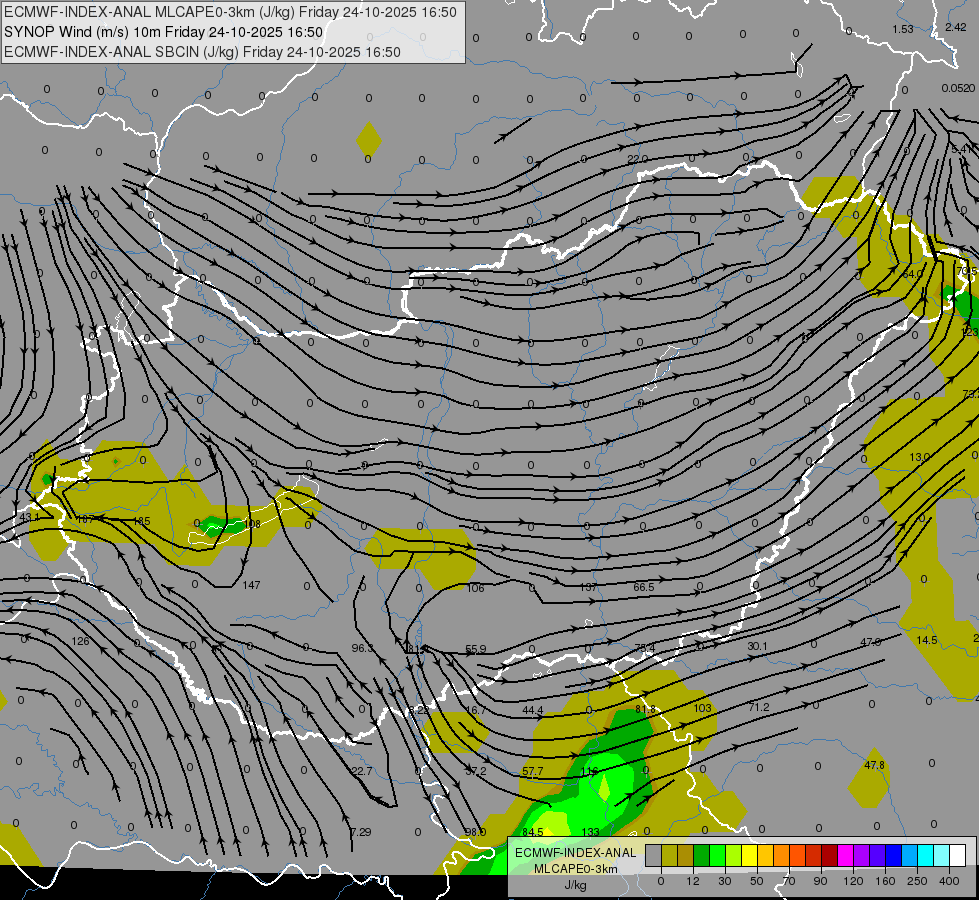Pick the purple swatch right of the 120 tick
The width and height of the screenshot is (979, 900).
pos(862,855)
